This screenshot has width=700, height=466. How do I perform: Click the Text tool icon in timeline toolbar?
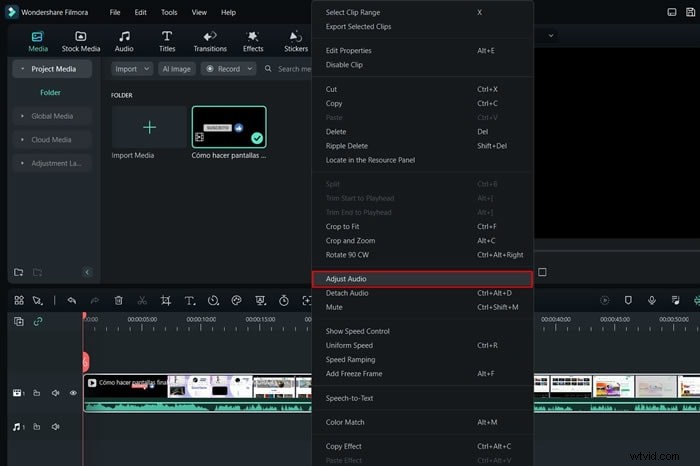point(190,301)
